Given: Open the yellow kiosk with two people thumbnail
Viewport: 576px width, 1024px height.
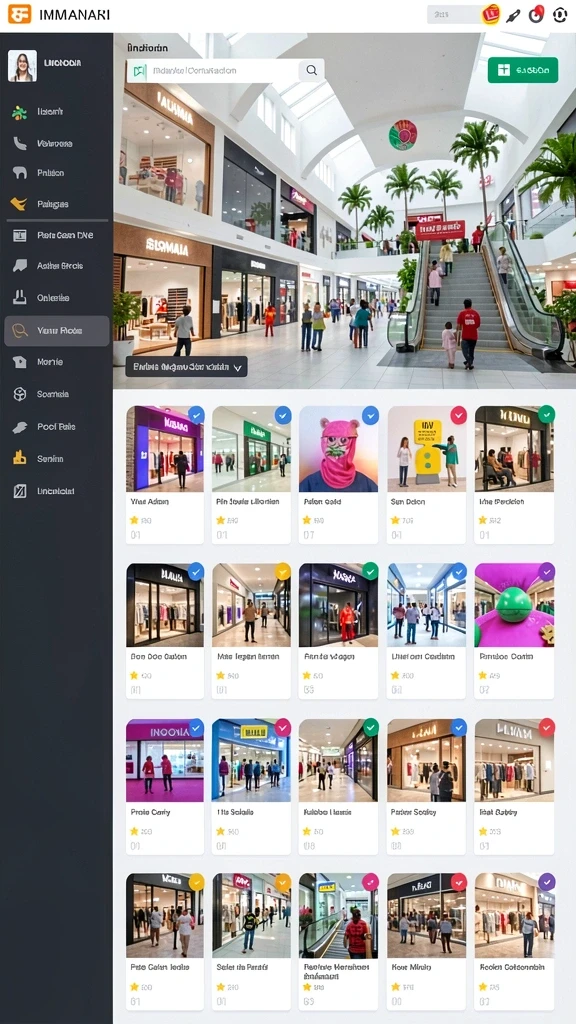Looking at the screenshot, I should tap(427, 449).
